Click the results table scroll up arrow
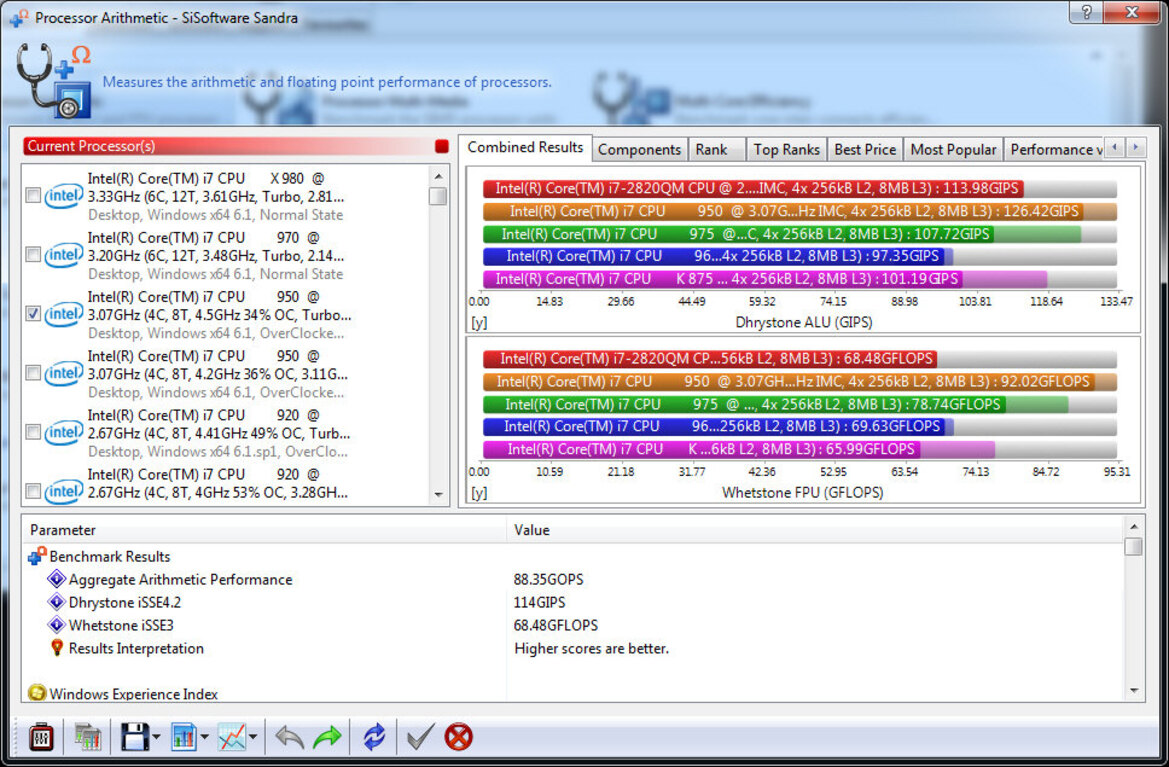This screenshot has width=1169, height=767. (x=1133, y=526)
